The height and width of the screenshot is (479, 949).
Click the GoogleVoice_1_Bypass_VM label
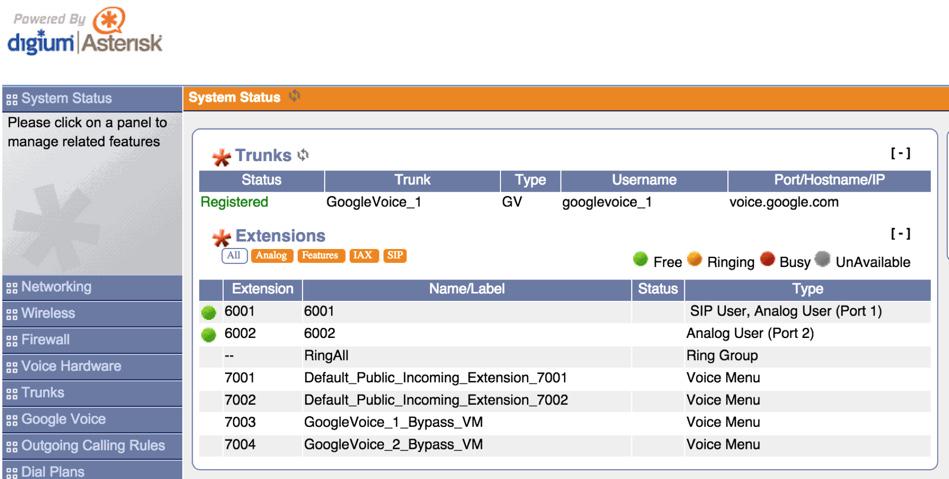(393, 423)
